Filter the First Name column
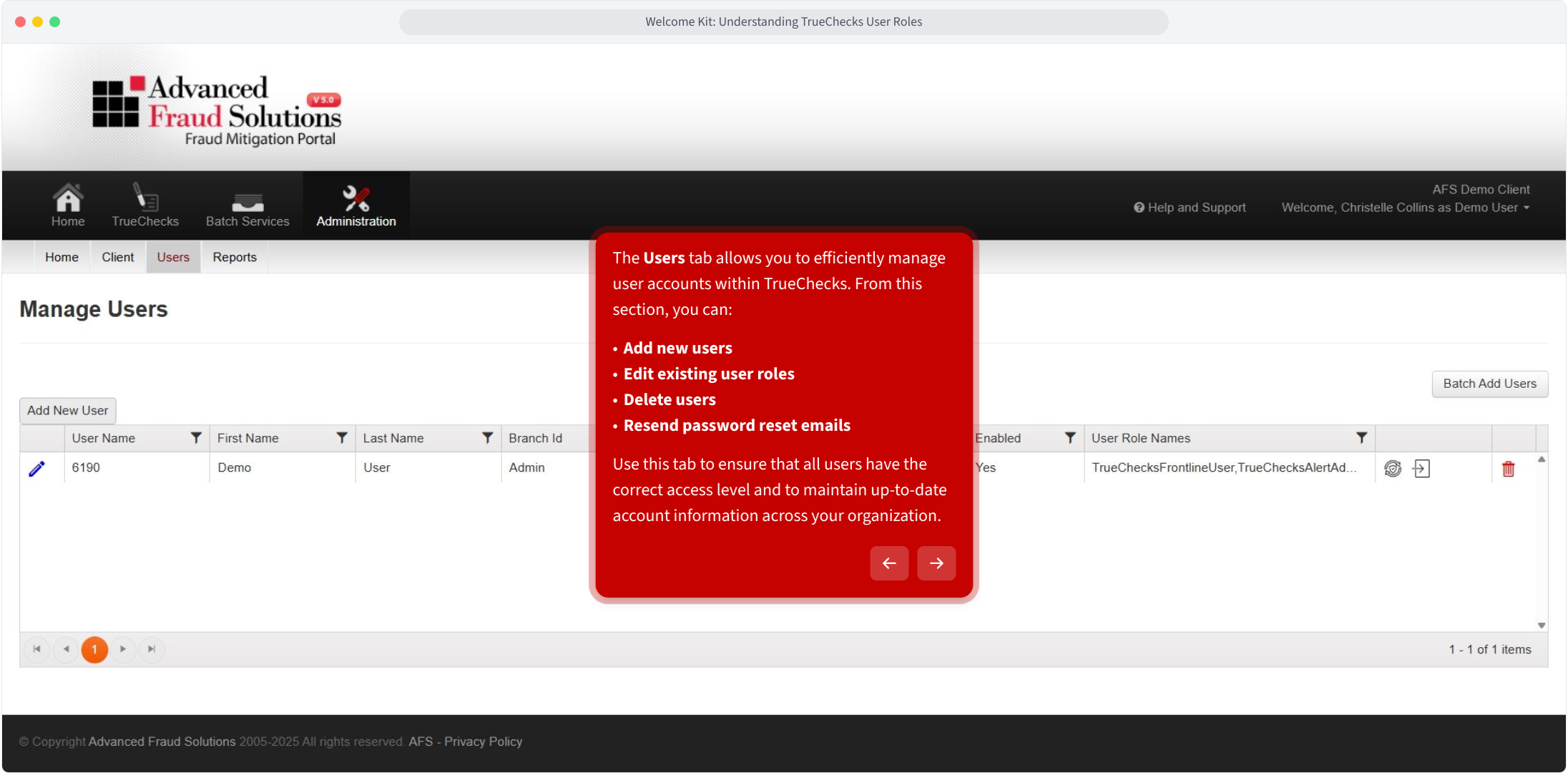This screenshot has width=1568, height=773. pos(342,438)
